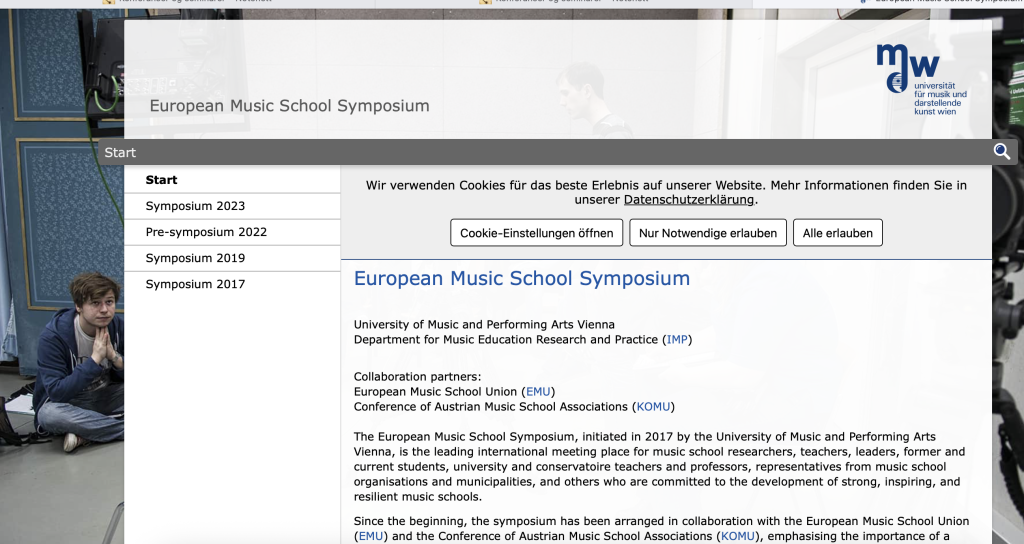Follow the IMP department link
Viewport: 1024px width, 544px height.
pyautogui.click(x=677, y=340)
